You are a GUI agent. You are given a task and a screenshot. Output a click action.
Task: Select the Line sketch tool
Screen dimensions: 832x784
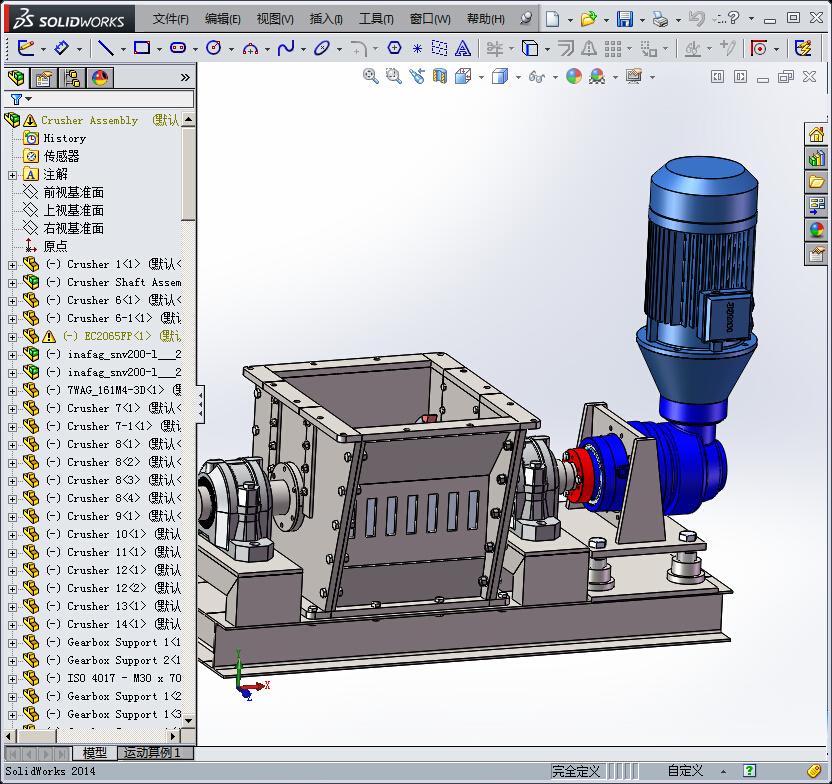click(105, 48)
